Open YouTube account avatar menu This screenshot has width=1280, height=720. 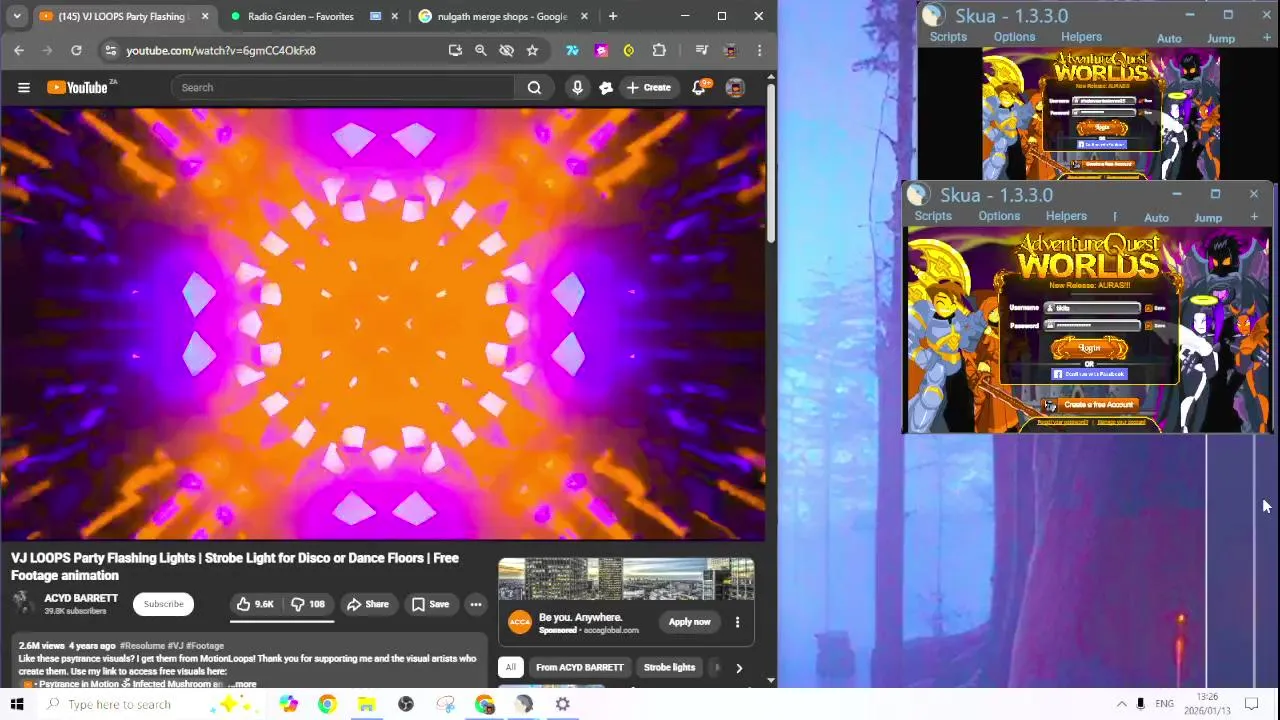coord(735,88)
